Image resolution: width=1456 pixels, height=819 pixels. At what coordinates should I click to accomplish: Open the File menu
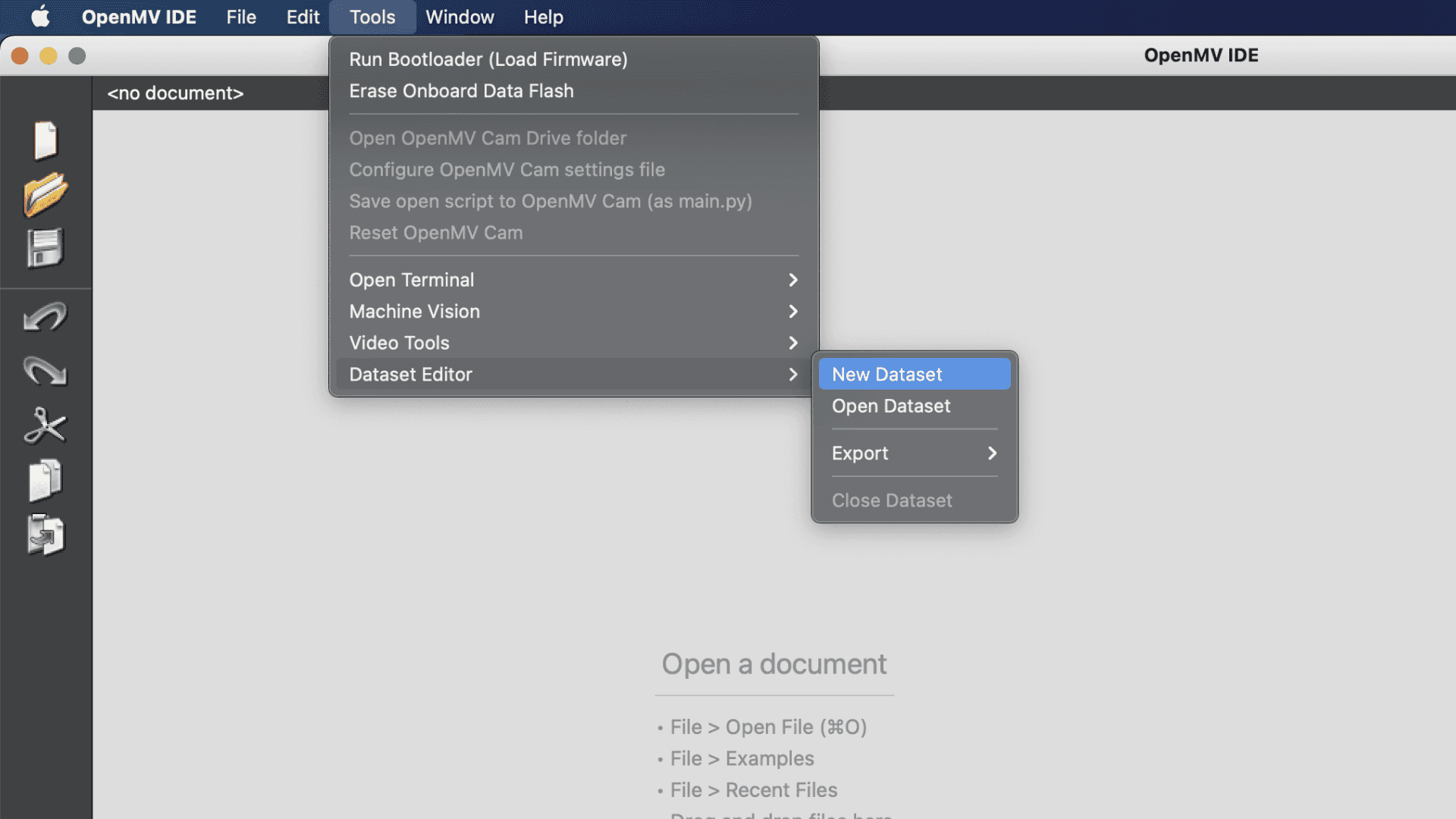coord(241,17)
